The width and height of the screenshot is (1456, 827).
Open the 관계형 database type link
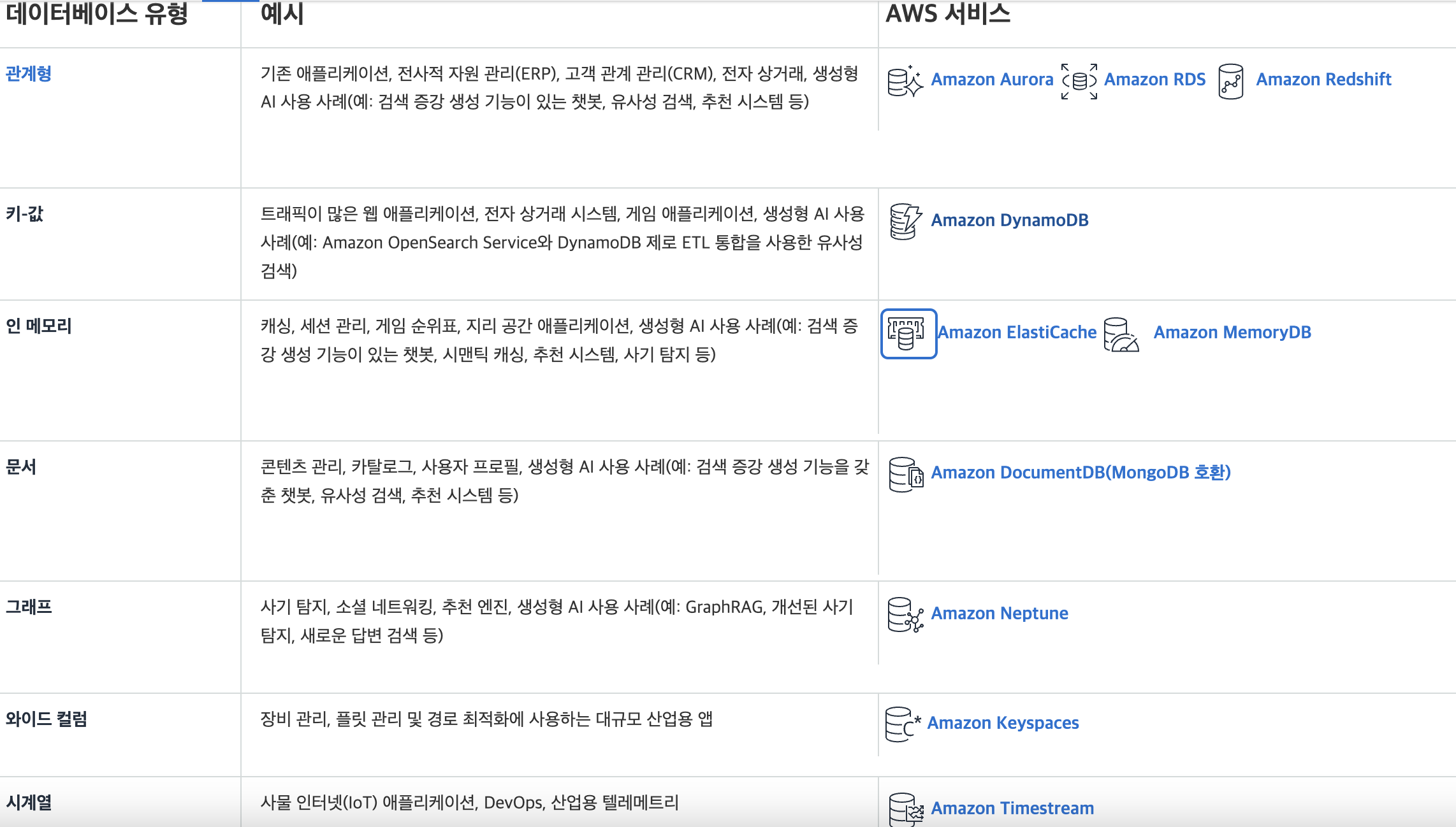29,74
